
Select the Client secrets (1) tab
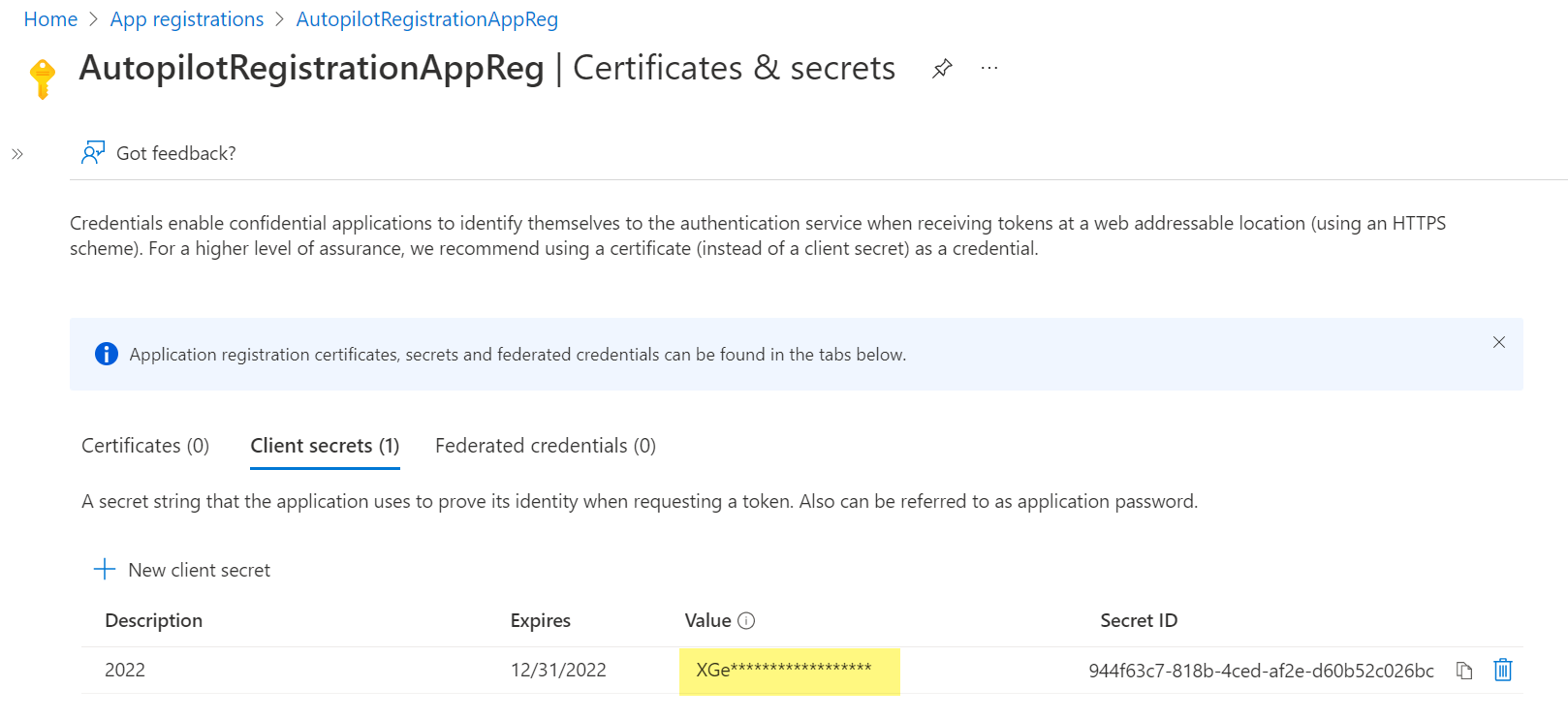point(325,446)
